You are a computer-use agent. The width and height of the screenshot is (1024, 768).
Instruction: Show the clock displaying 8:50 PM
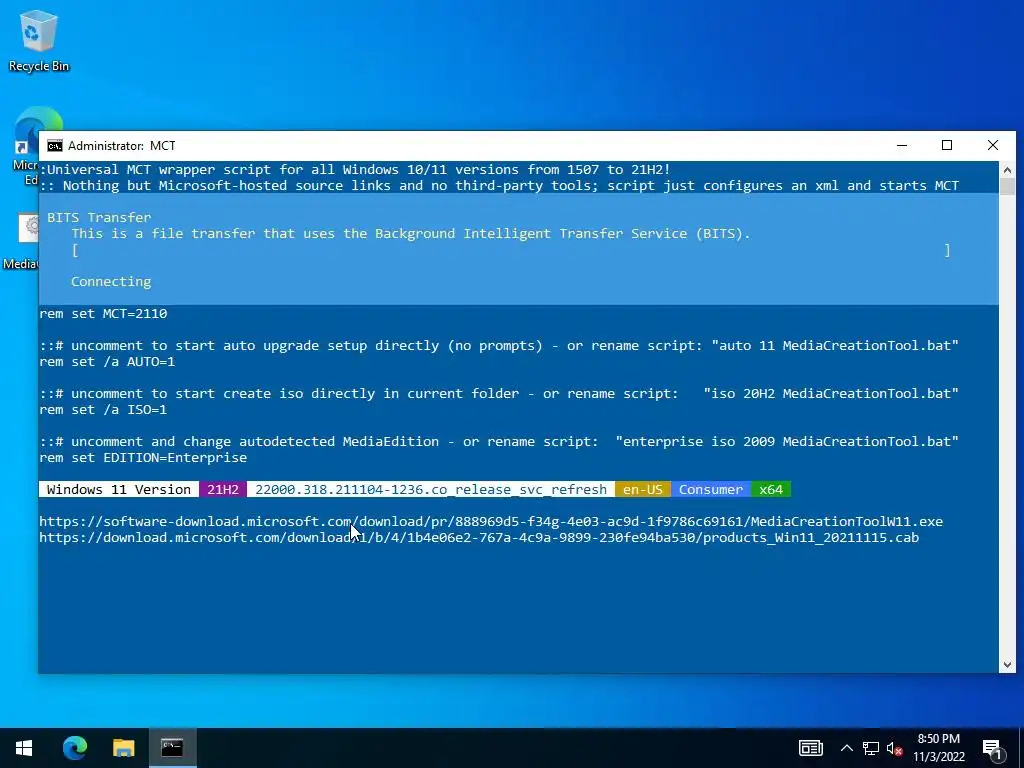[x=938, y=748]
